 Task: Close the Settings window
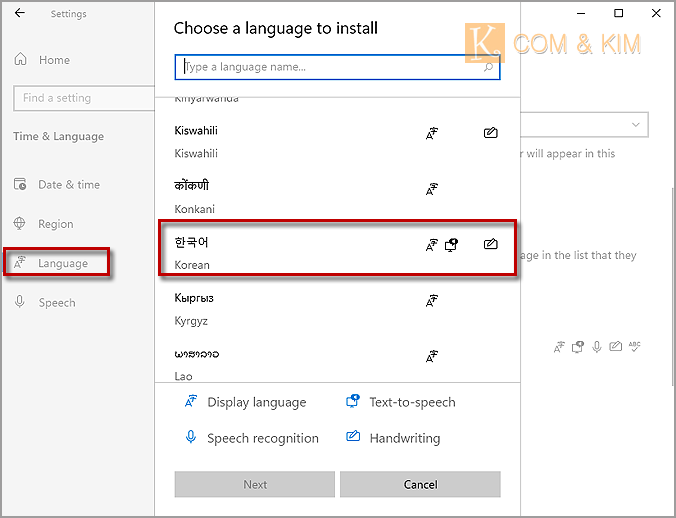pyautogui.click(x=656, y=13)
